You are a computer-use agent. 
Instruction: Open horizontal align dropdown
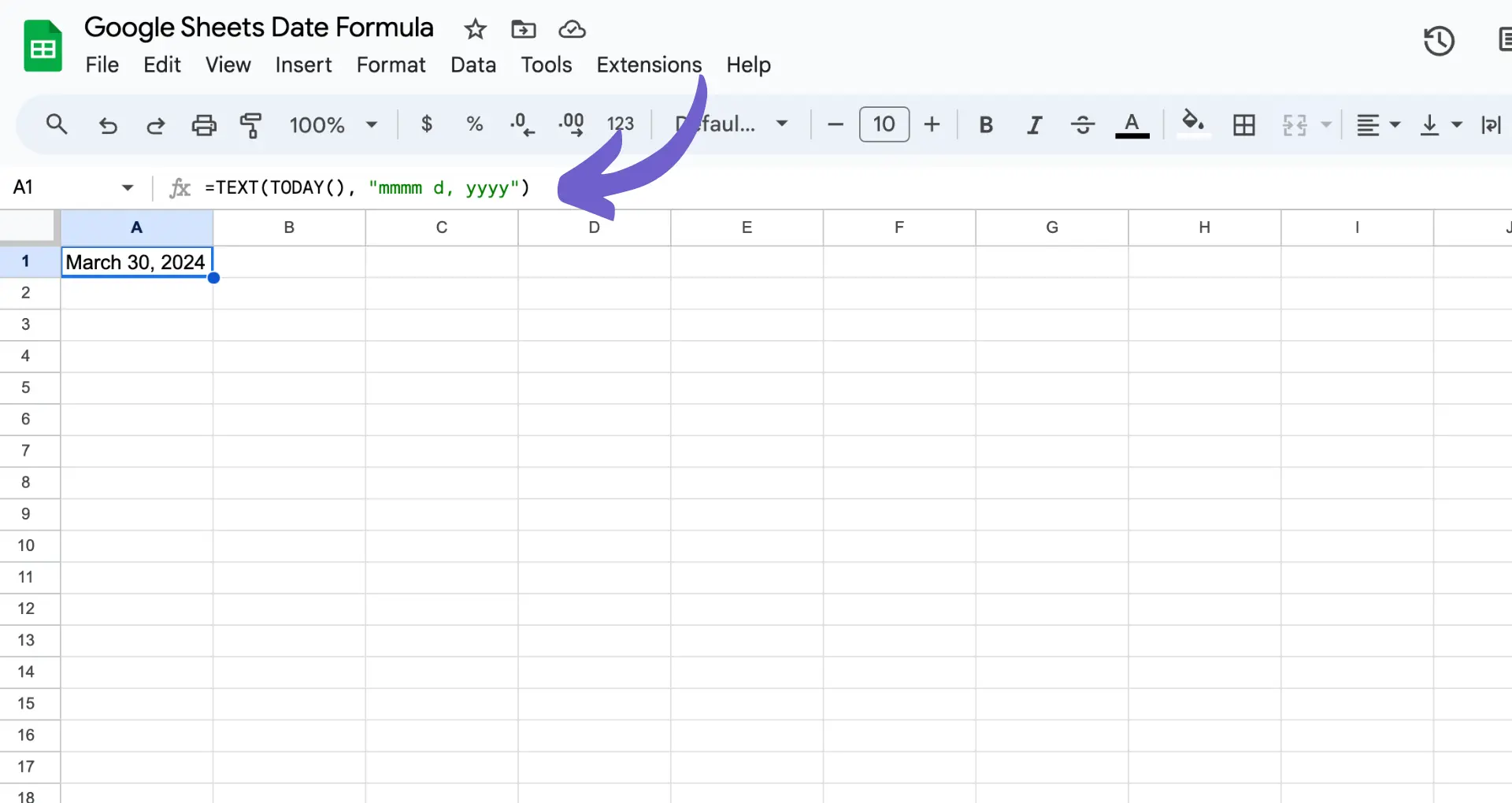coord(1377,124)
